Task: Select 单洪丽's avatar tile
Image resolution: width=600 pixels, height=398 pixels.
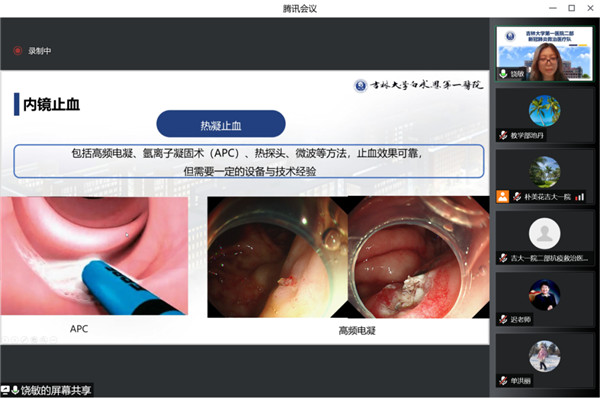Action: click(x=544, y=356)
